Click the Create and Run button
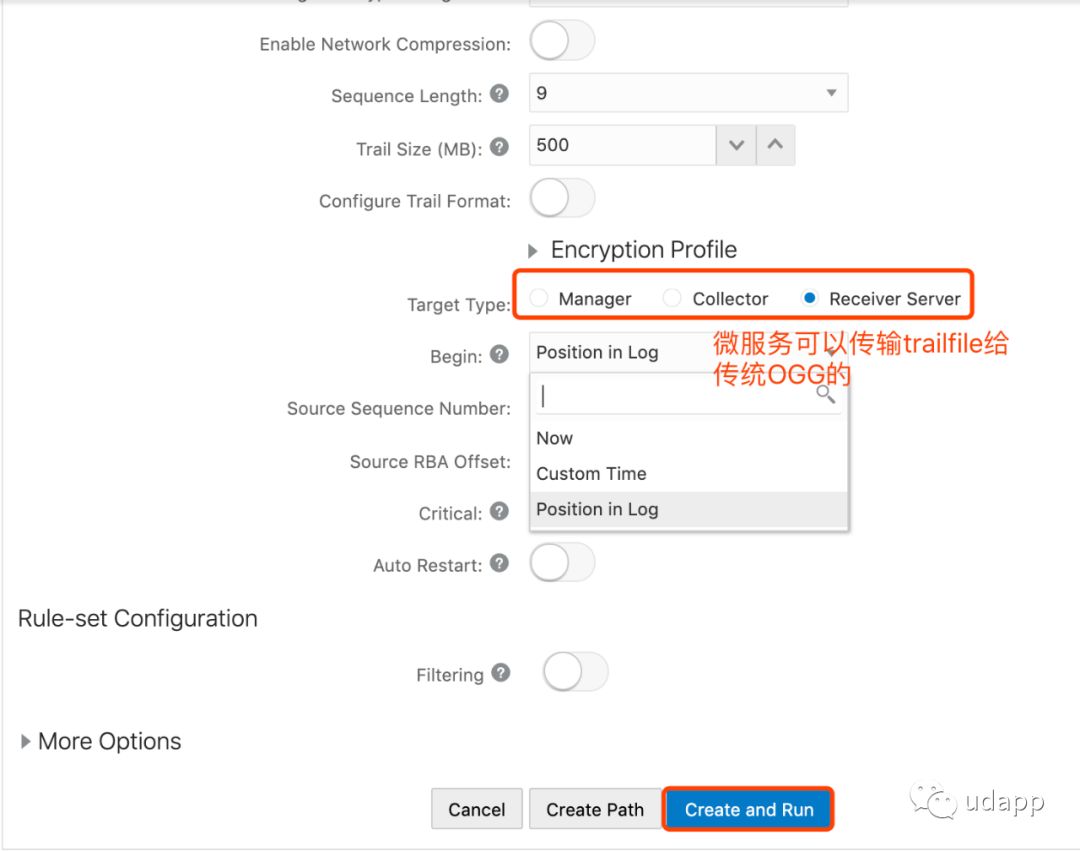The image size is (1080, 851). 749,810
